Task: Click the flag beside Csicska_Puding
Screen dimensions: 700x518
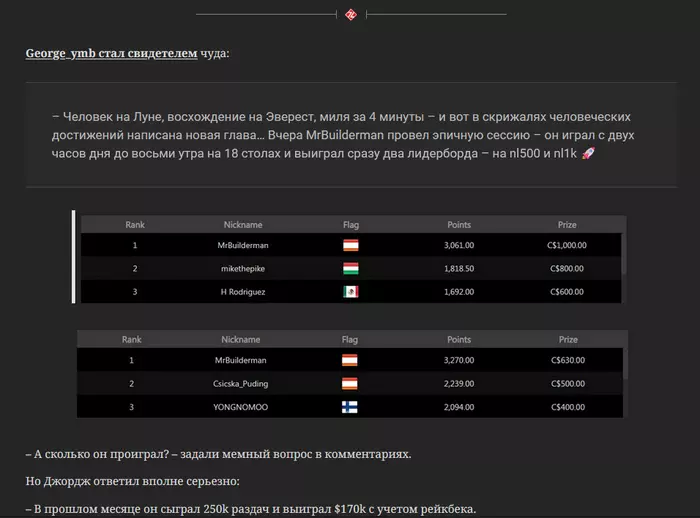Action: [x=350, y=384]
